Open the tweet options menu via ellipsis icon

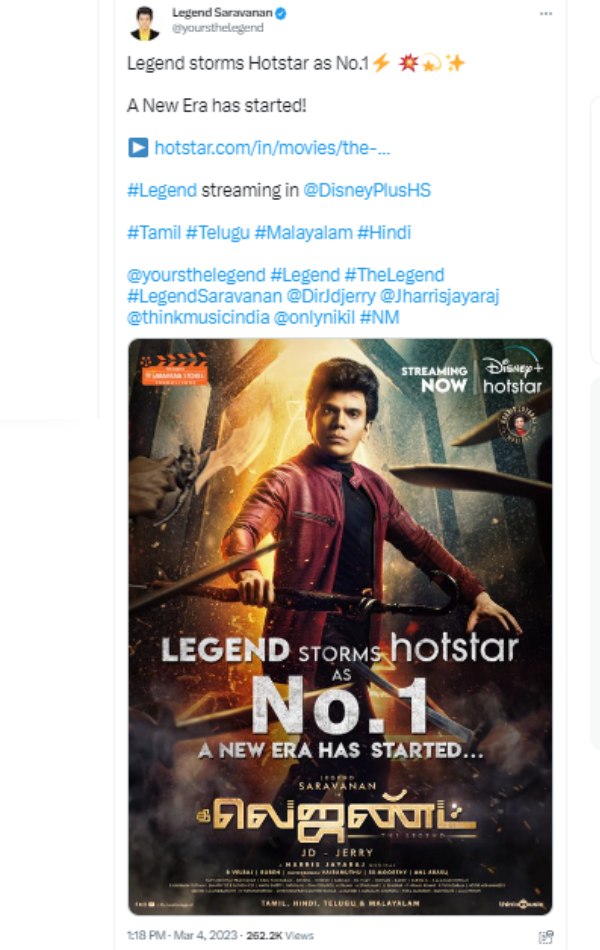546,12
